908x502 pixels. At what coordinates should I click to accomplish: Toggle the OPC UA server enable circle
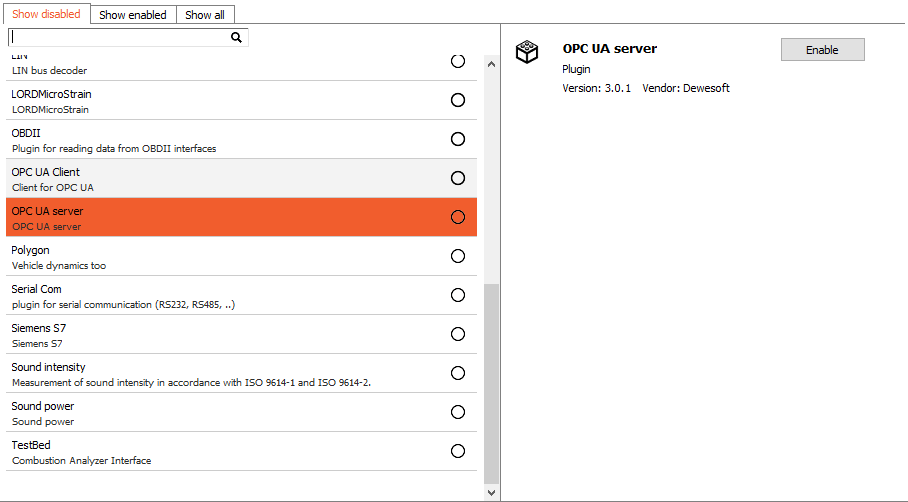point(458,217)
